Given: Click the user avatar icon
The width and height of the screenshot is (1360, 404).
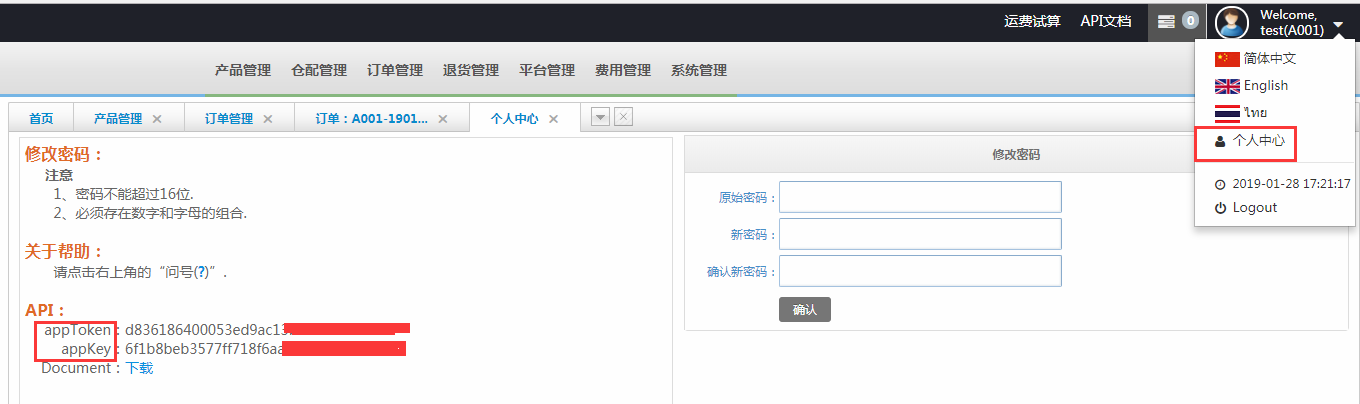Looking at the screenshot, I should (1231, 22).
